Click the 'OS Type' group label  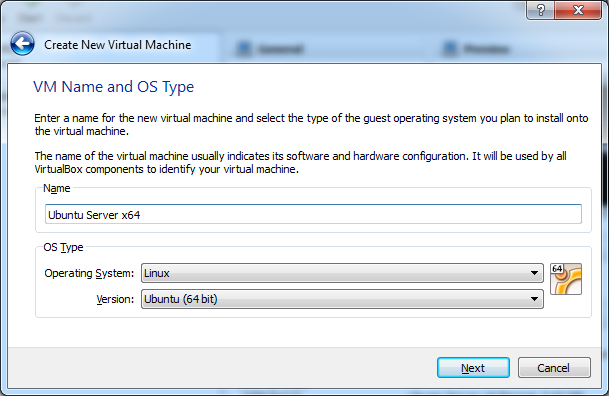63,247
